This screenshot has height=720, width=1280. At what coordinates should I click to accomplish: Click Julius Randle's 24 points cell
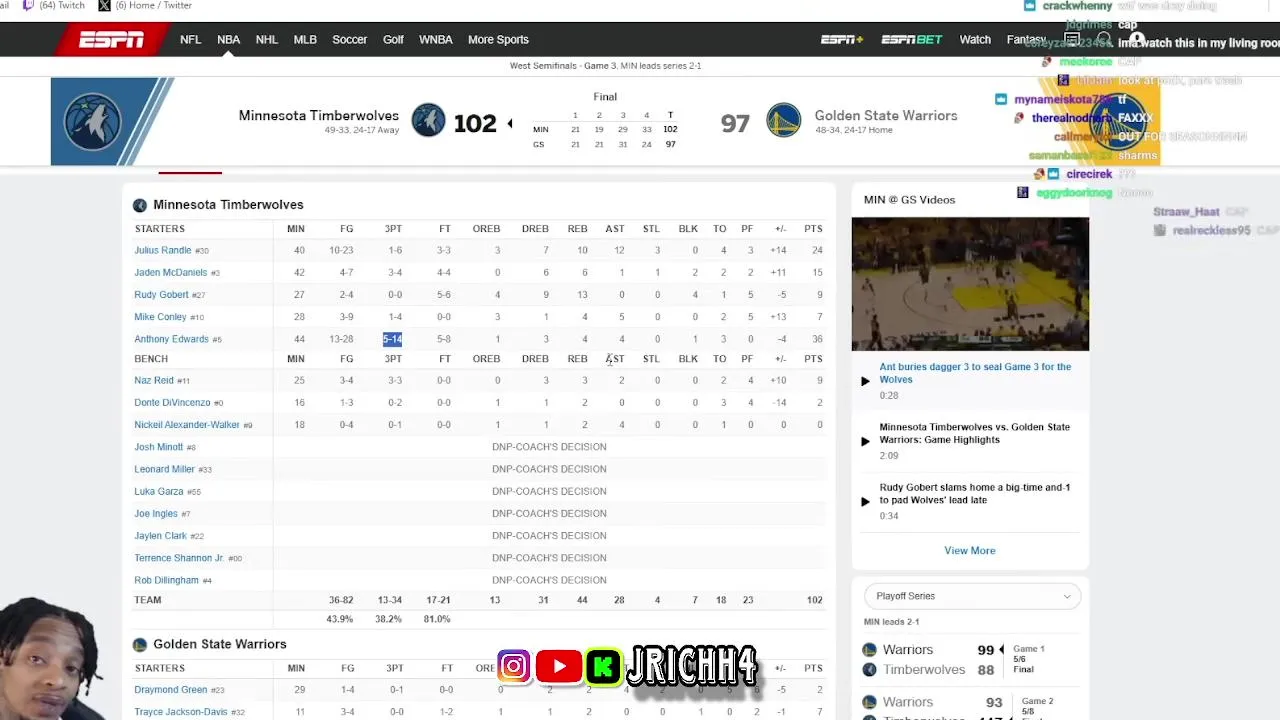[x=817, y=250]
